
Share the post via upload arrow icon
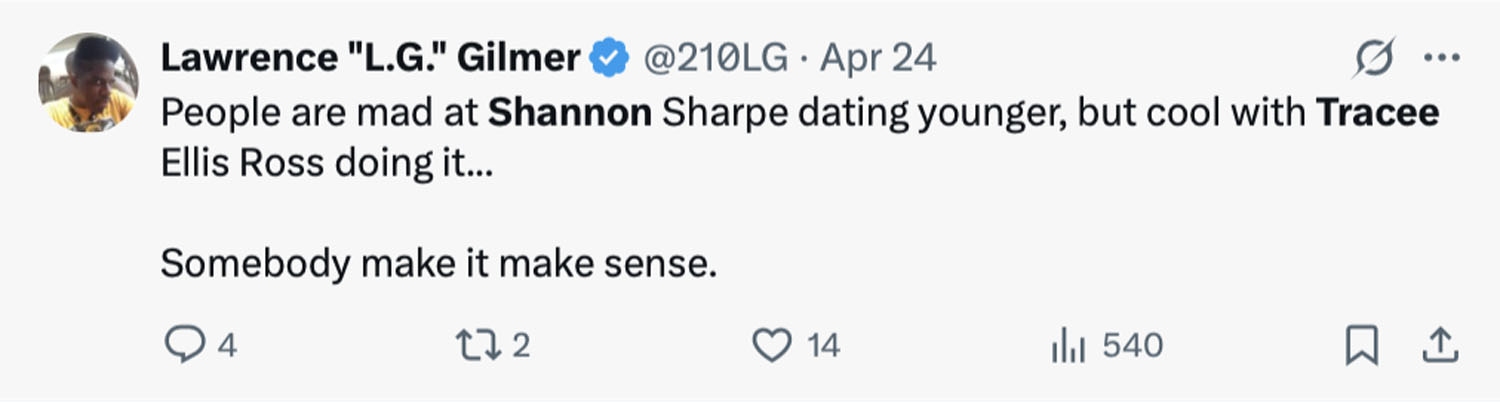(x=1439, y=346)
